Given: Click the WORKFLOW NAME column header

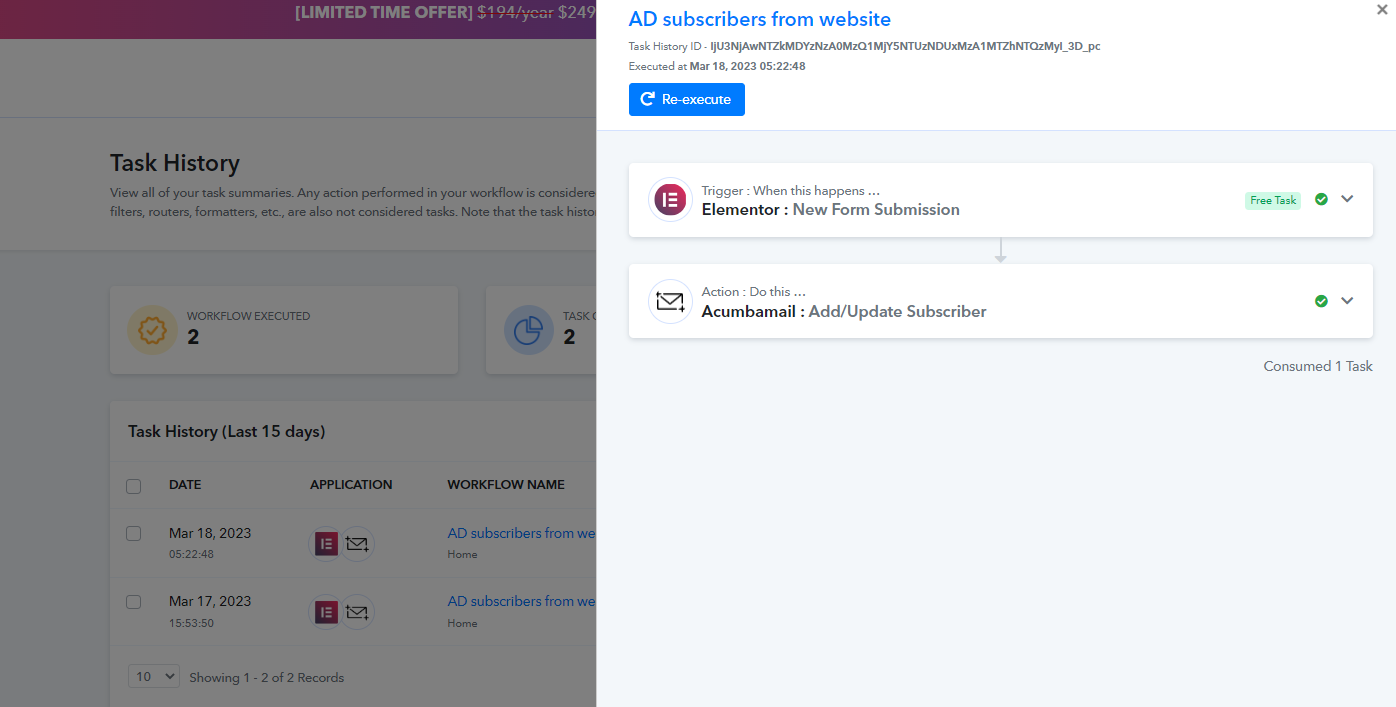Looking at the screenshot, I should pos(506,484).
